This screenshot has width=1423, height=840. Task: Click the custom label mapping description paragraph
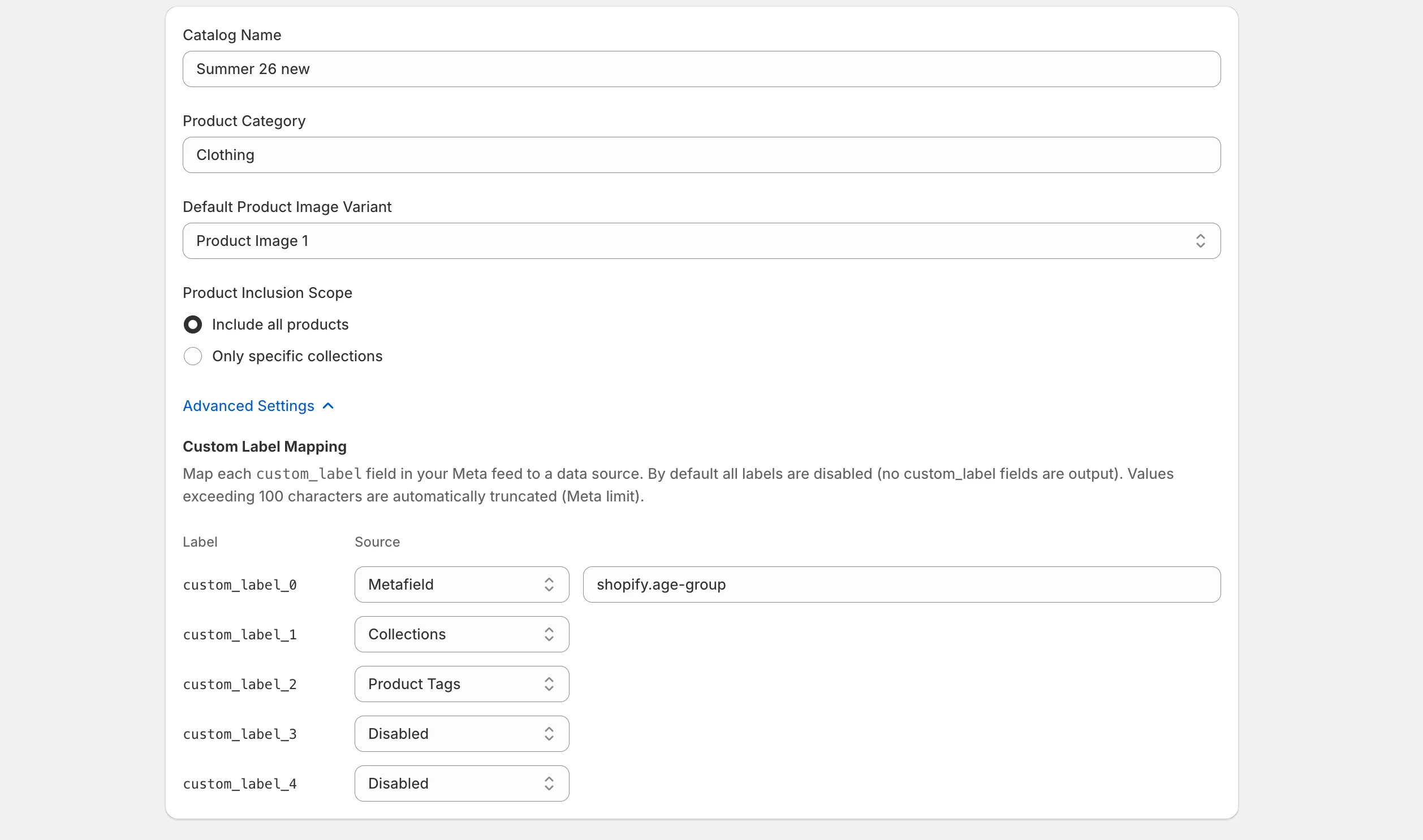point(678,486)
